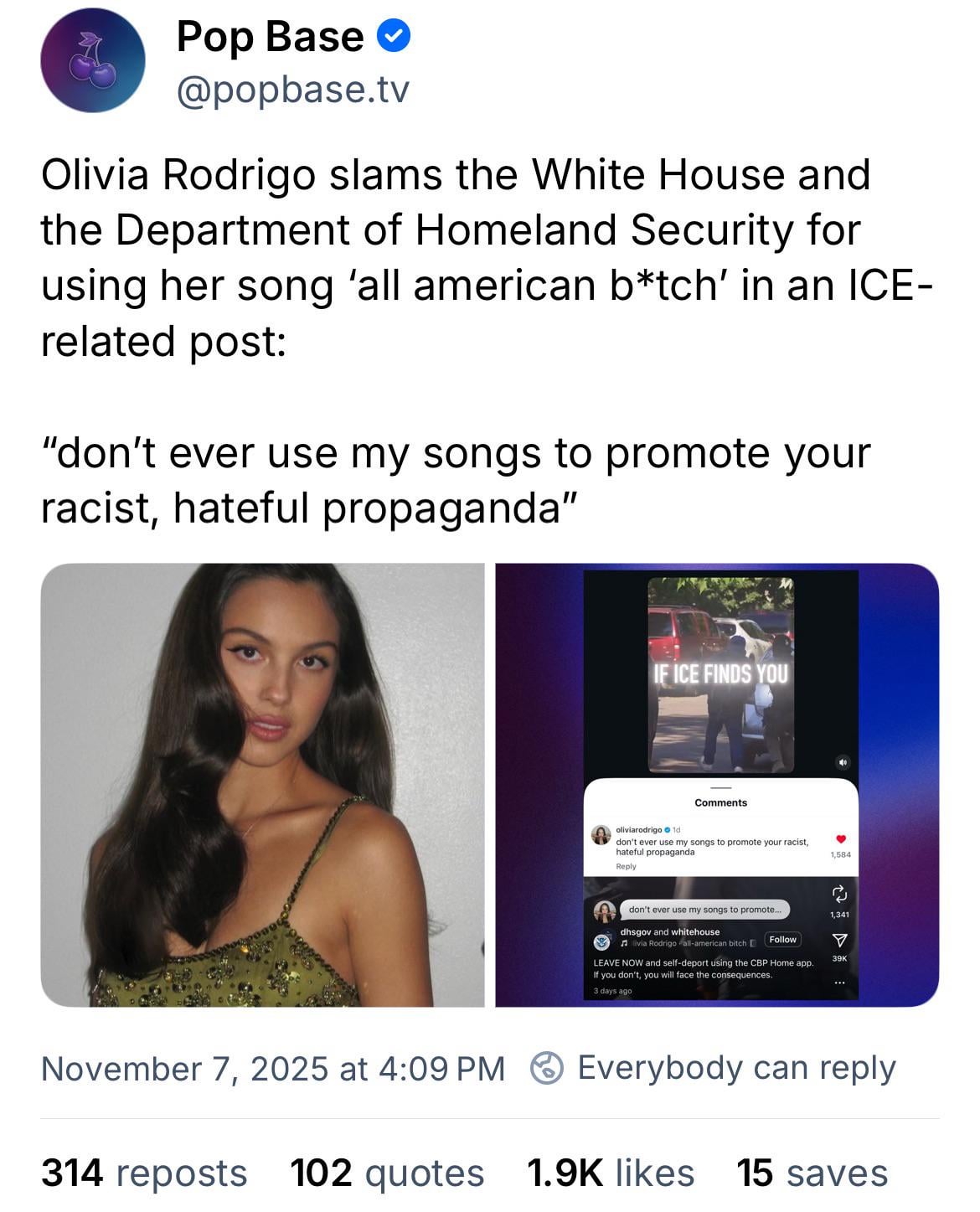Toggle the speaker mute icon on the video

pos(843,762)
